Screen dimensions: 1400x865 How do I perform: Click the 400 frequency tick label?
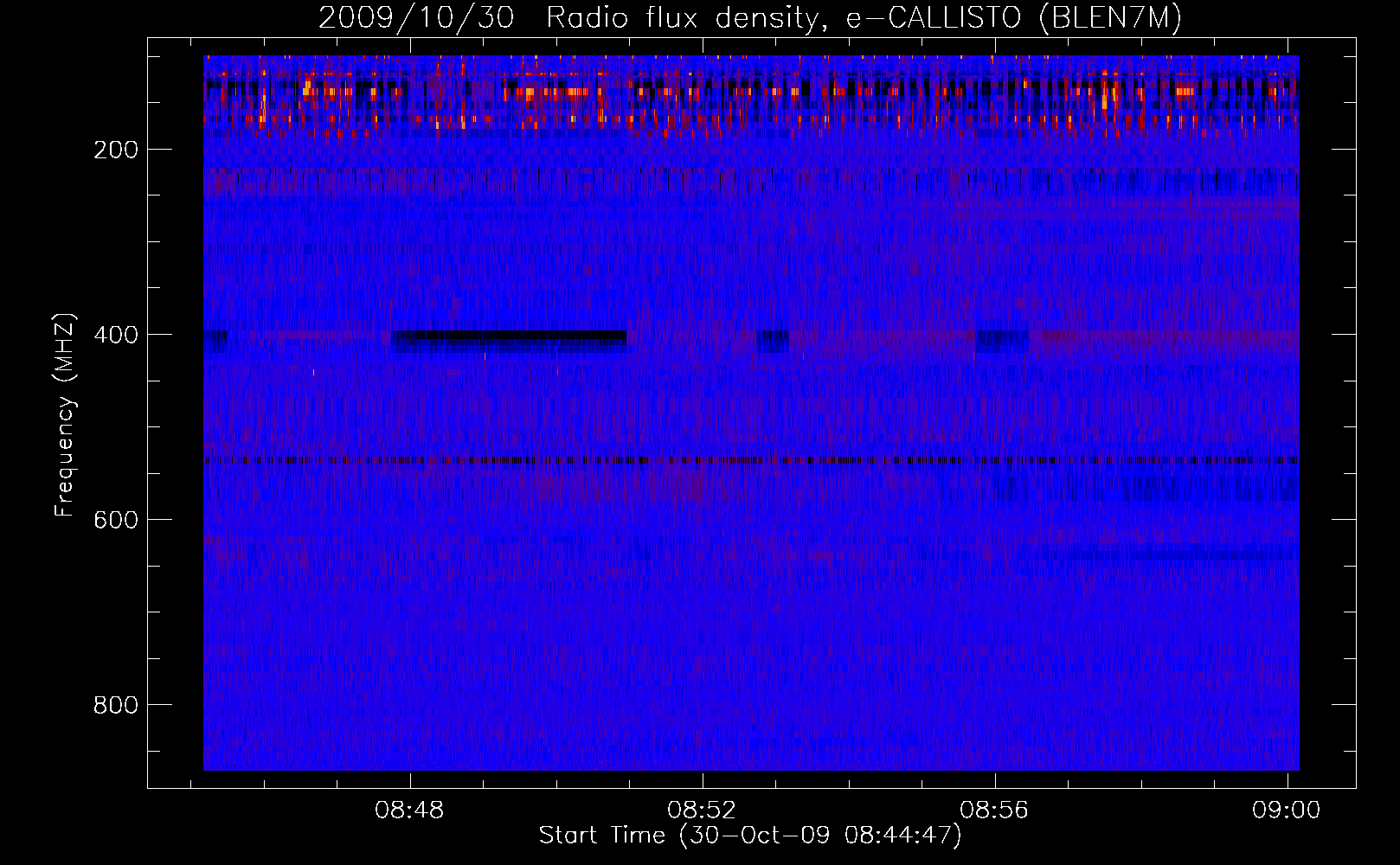click(116, 335)
